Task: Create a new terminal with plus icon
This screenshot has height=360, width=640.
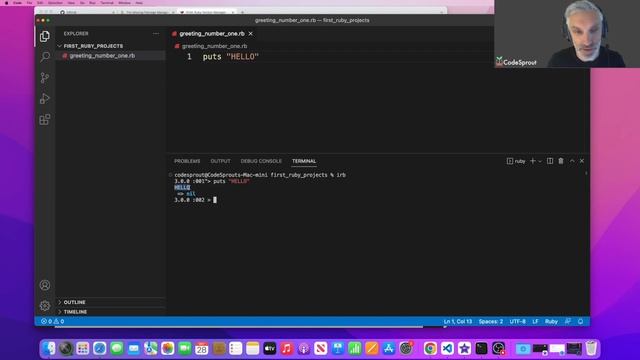Action: (533, 161)
